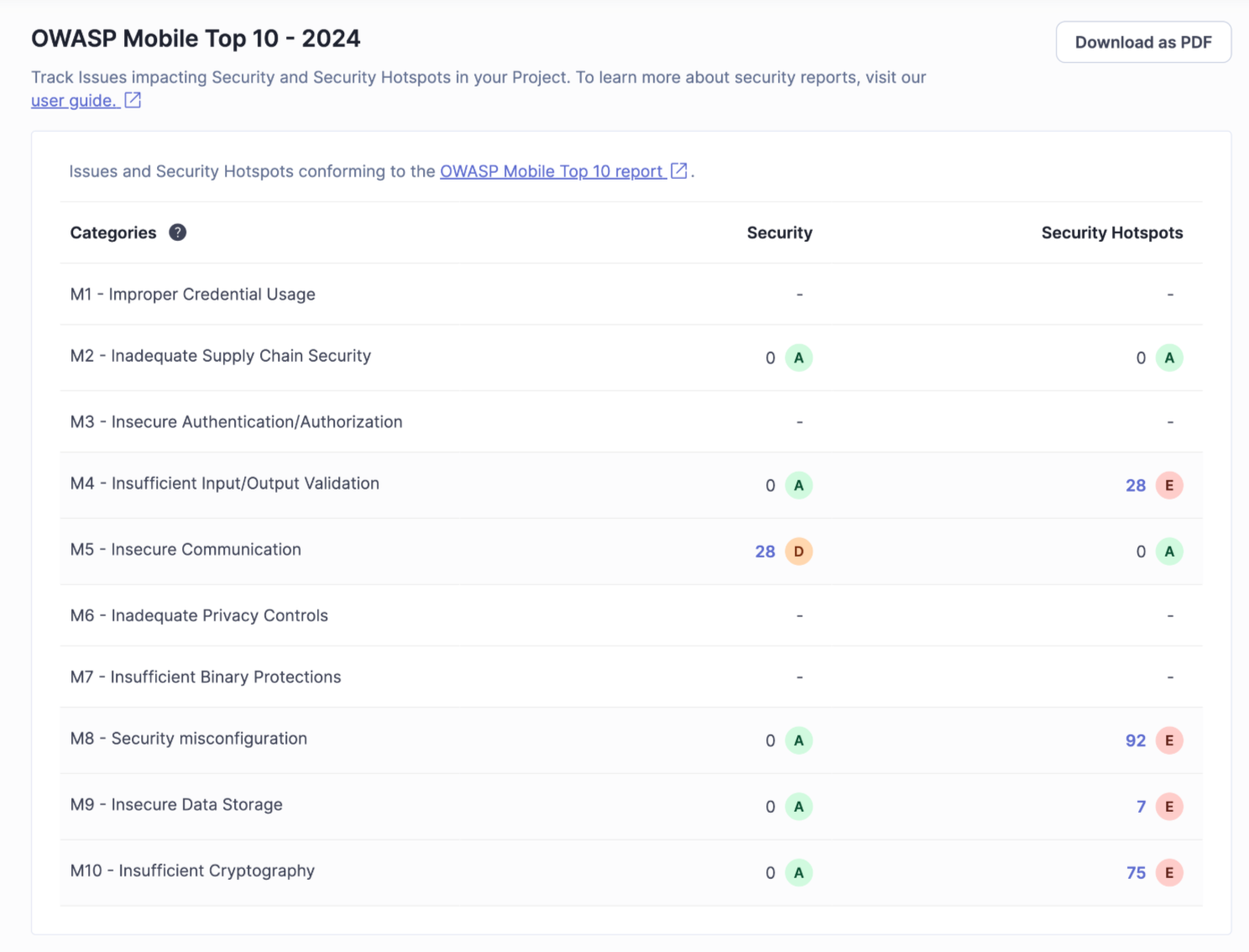This screenshot has height=952, width=1249.
Task: Open the 28 security issues for M5
Action: (765, 552)
